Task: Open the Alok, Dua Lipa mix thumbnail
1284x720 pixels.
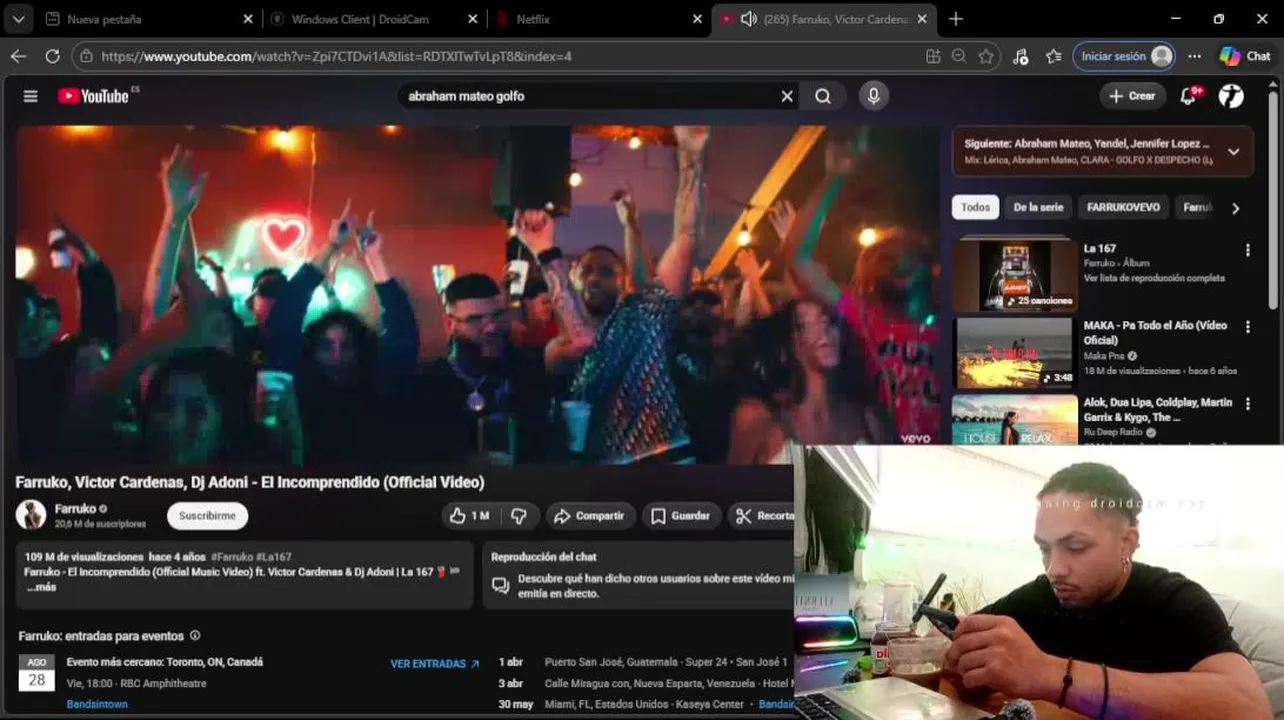Action: click(1015, 419)
